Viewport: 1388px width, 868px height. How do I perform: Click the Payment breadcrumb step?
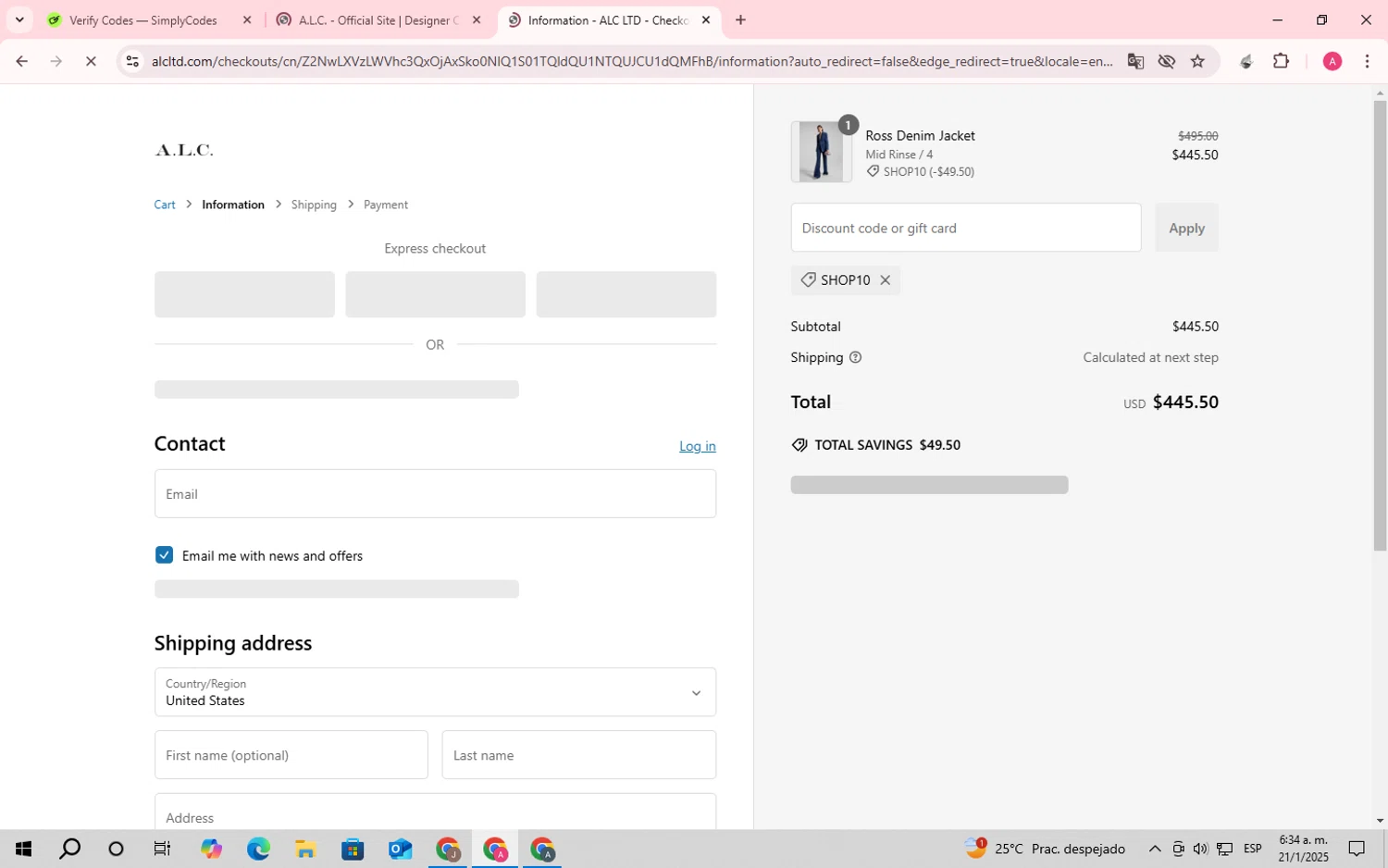pos(386,205)
